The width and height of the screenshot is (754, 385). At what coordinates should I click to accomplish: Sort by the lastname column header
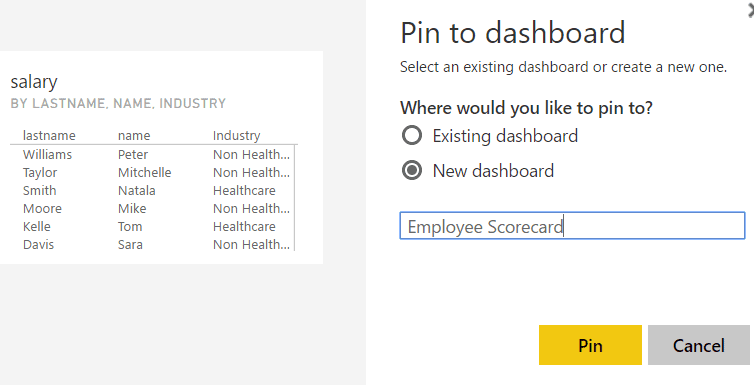coord(49,136)
